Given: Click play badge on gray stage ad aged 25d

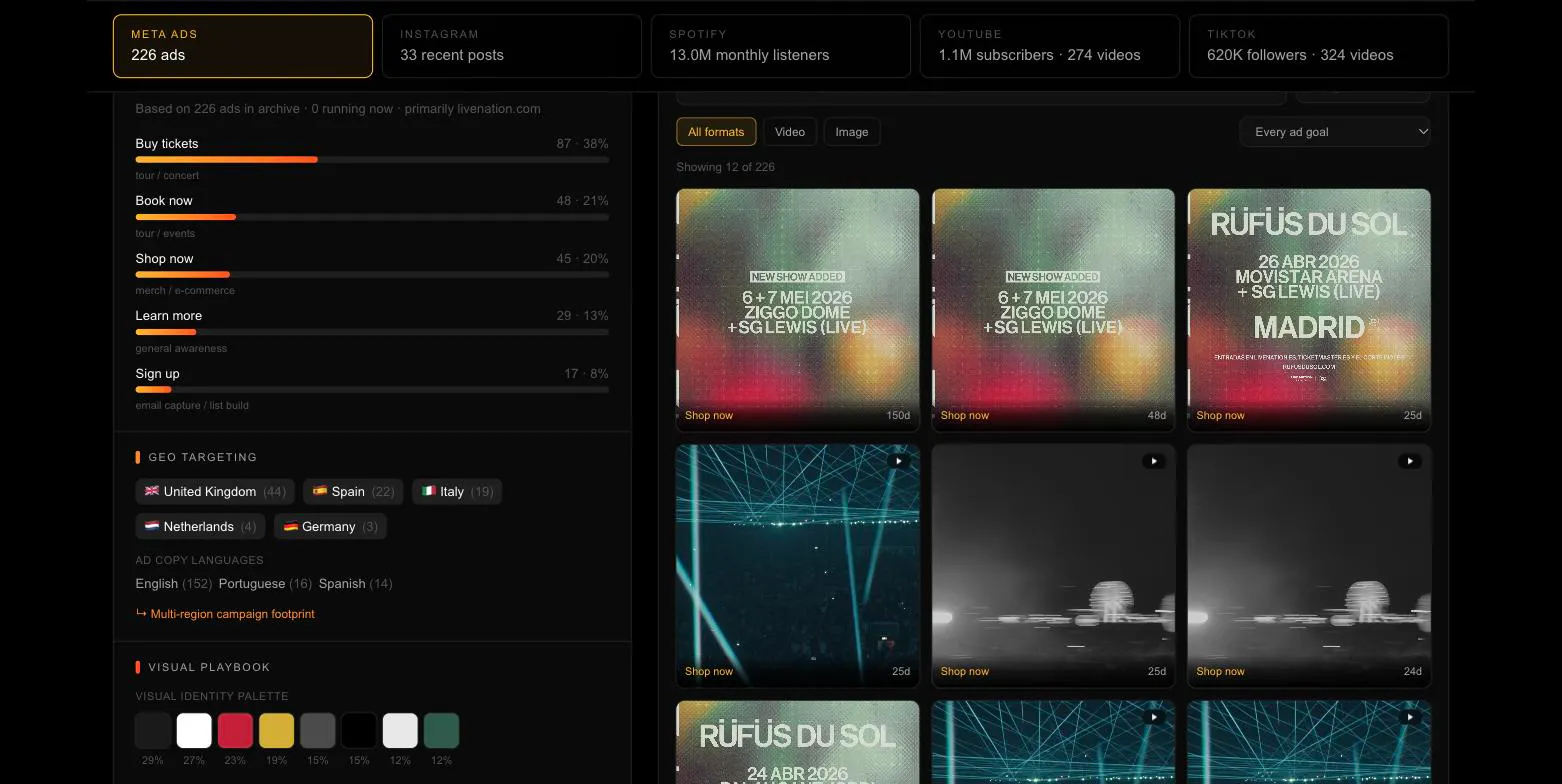Looking at the screenshot, I should [1154, 461].
